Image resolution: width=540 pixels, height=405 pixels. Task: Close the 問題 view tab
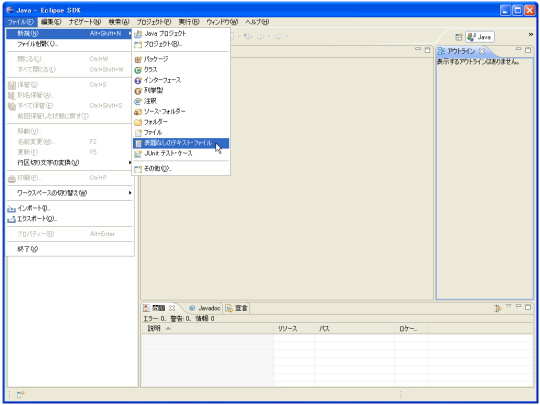pos(172,308)
